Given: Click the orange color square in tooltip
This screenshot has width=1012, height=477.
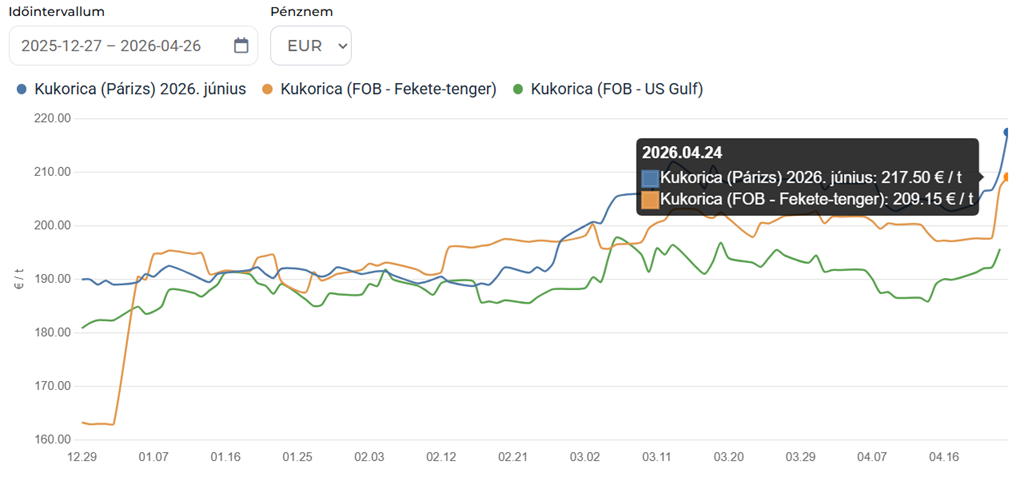Looking at the screenshot, I should tap(651, 199).
